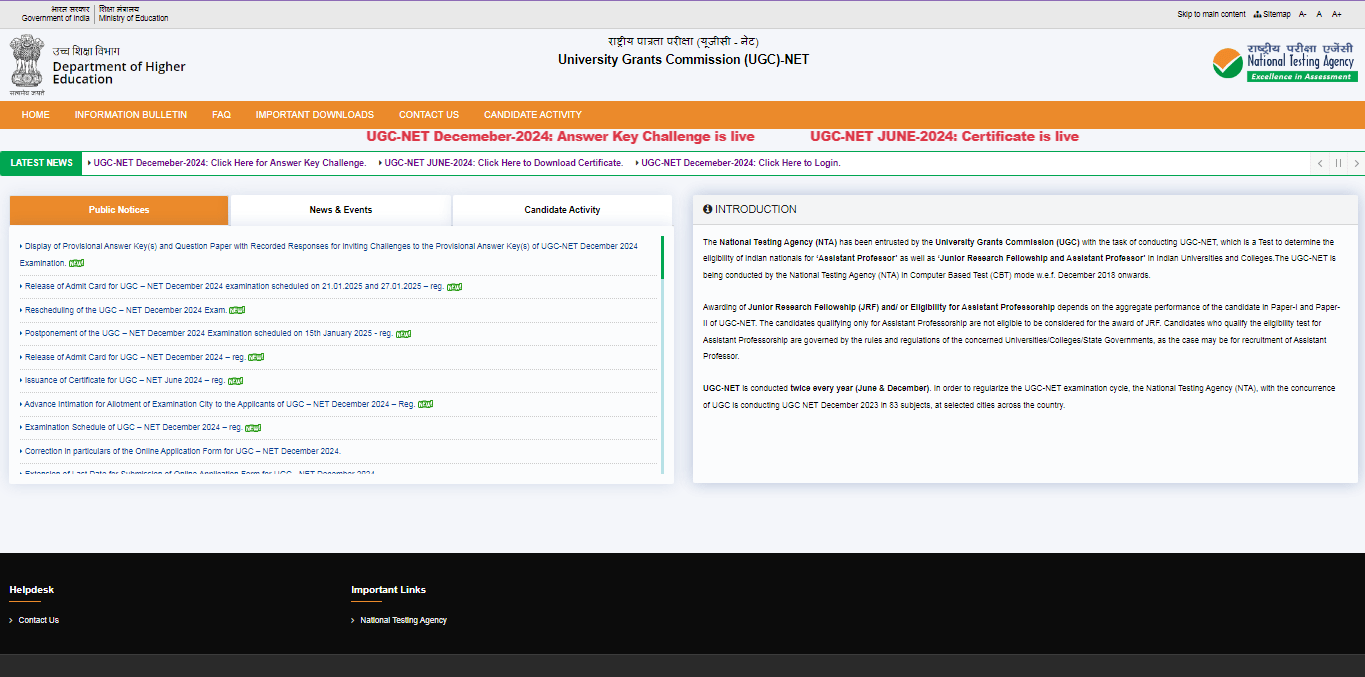The height and width of the screenshot is (677, 1365).
Task: Click the National Testing Agency logo
Action: pyautogui.click(x=1285, y=64)
